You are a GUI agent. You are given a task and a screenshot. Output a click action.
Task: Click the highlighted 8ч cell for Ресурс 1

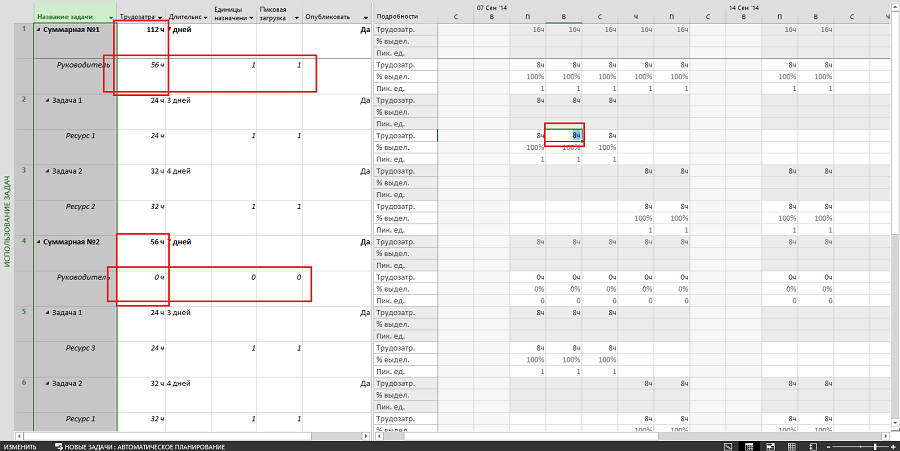click(x=564, y=136)
